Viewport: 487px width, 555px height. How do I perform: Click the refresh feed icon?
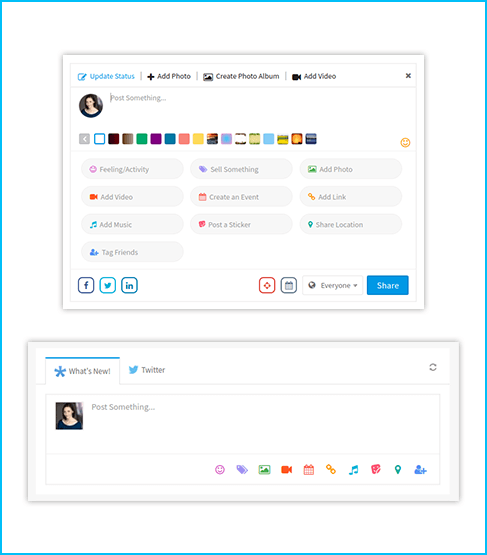[x=433, y=367]
